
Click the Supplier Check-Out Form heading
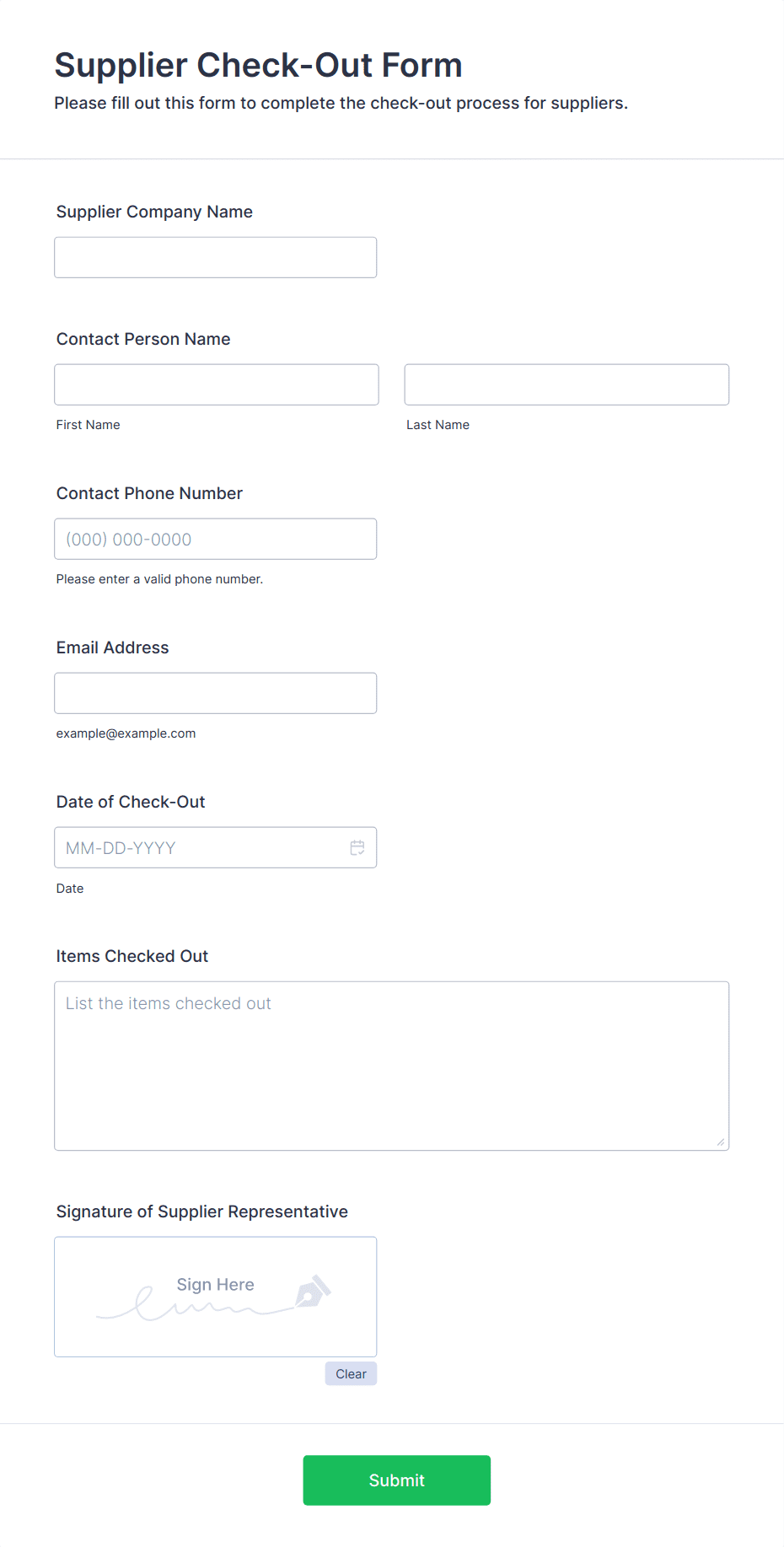click(259, 65)
